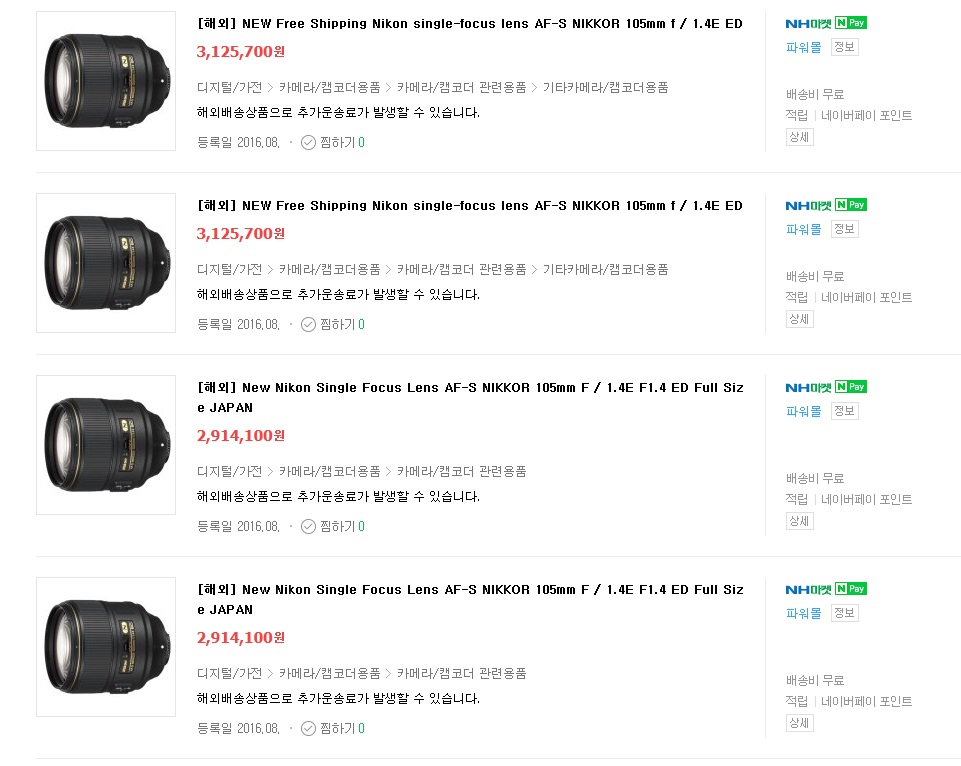
Task: Open 정보 popup on the first listing
Action: click(844, 47)
